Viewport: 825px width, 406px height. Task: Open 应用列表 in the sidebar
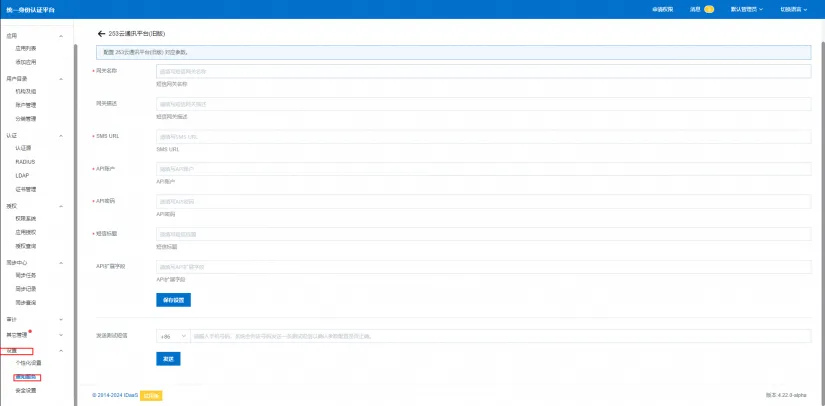pyautogui.click(x=26, y=48)
